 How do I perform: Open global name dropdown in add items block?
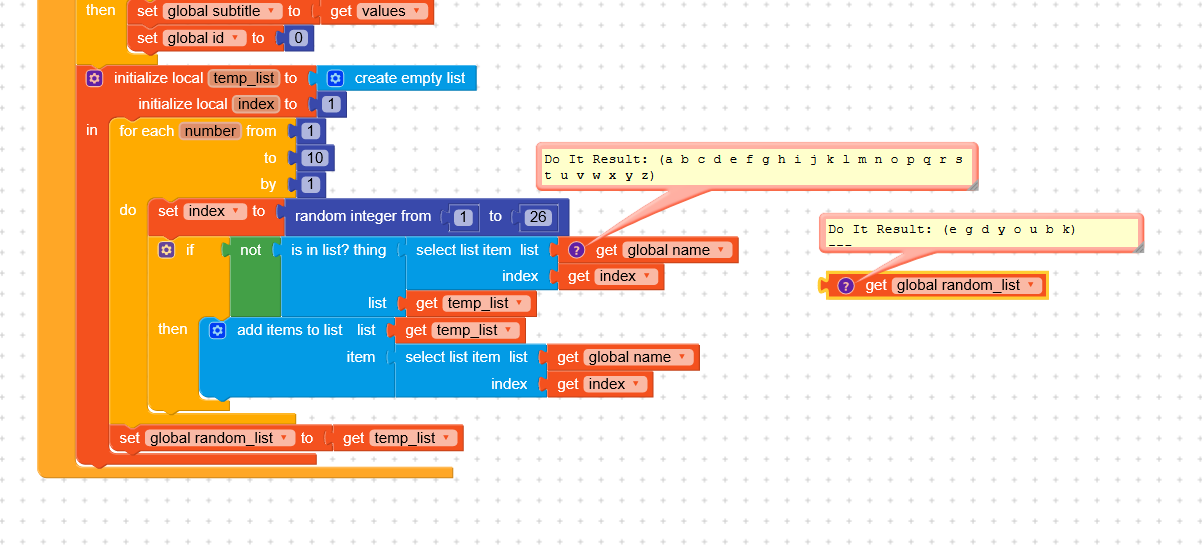coord(639,357)
